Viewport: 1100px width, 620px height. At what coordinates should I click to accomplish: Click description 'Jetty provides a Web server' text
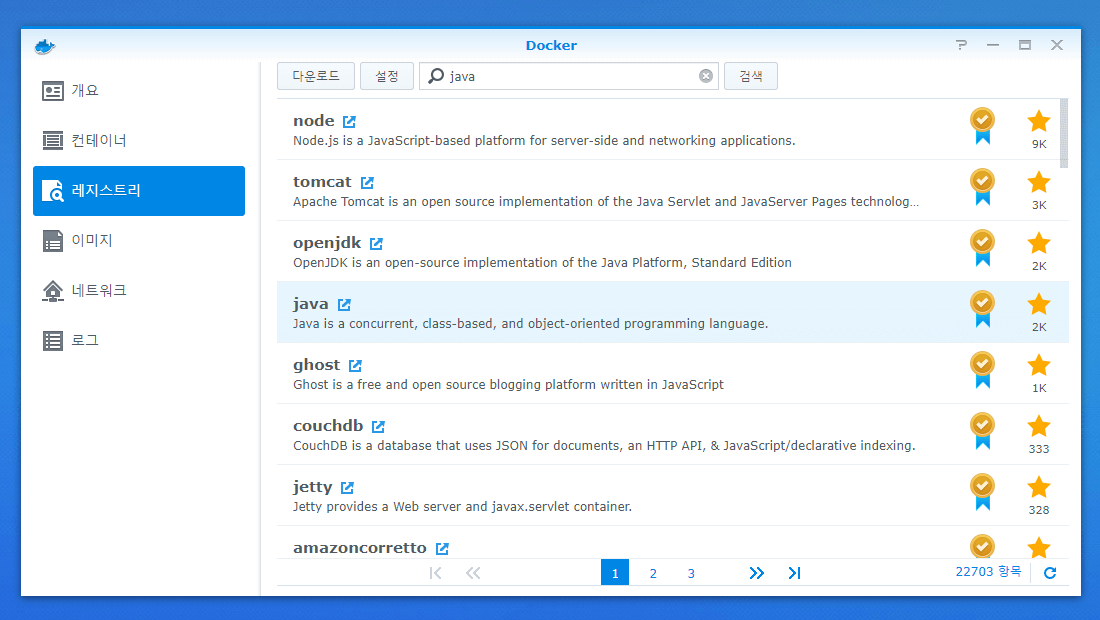pos(462,506)
